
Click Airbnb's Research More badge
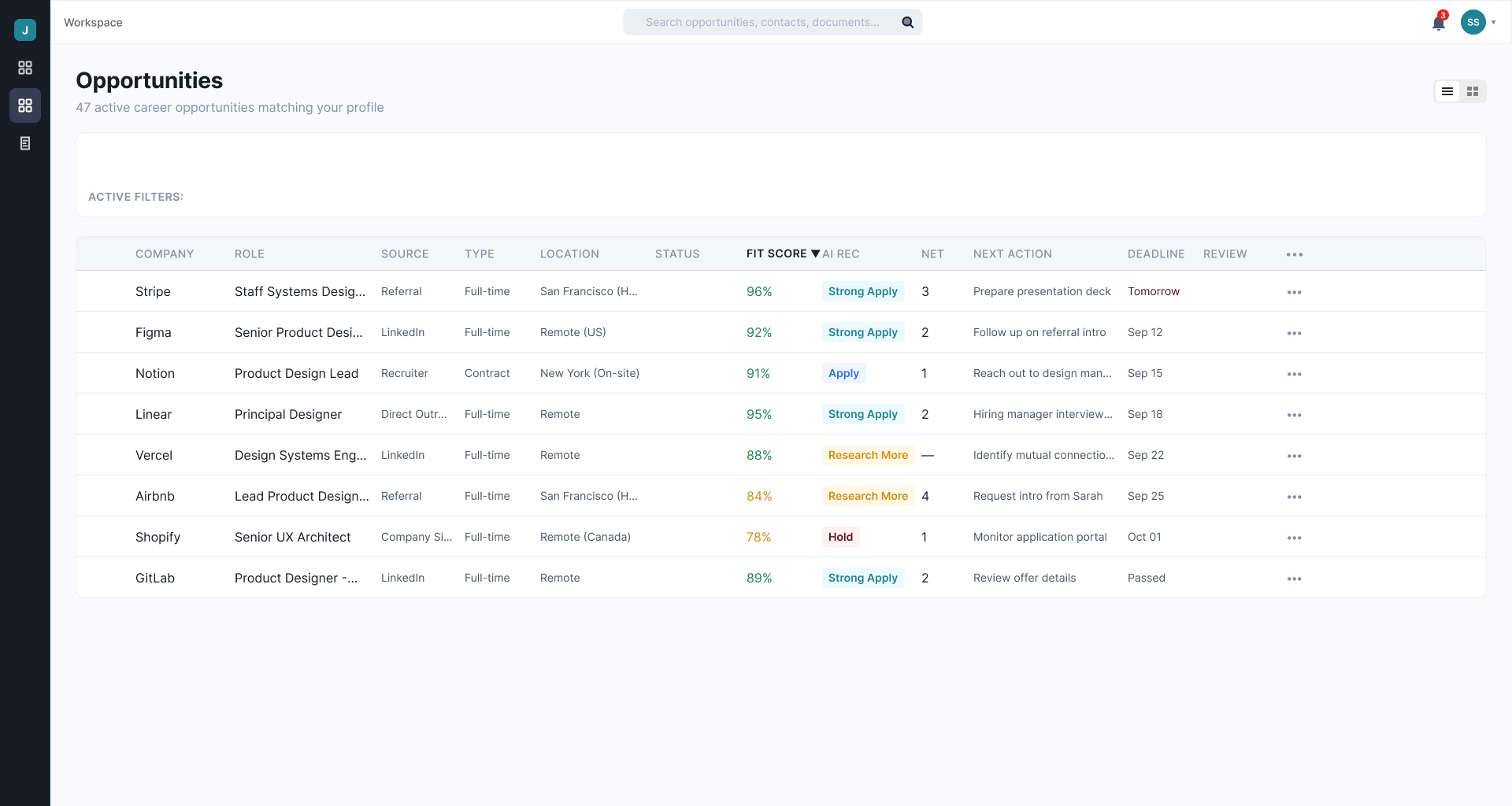pyautogui.click(x=868, y=496)
